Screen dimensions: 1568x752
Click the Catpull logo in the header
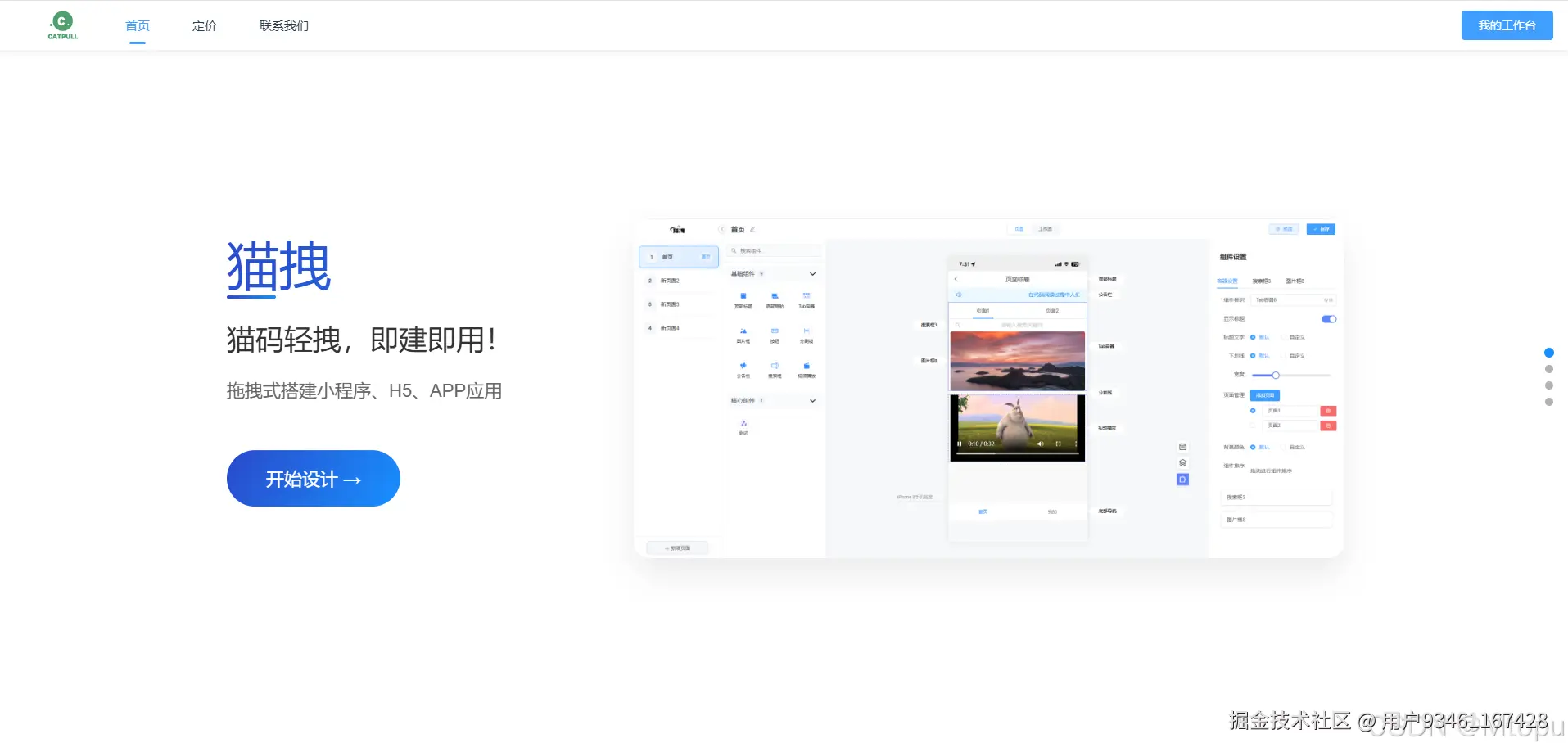pyautogui.click(x=63, y=25)
